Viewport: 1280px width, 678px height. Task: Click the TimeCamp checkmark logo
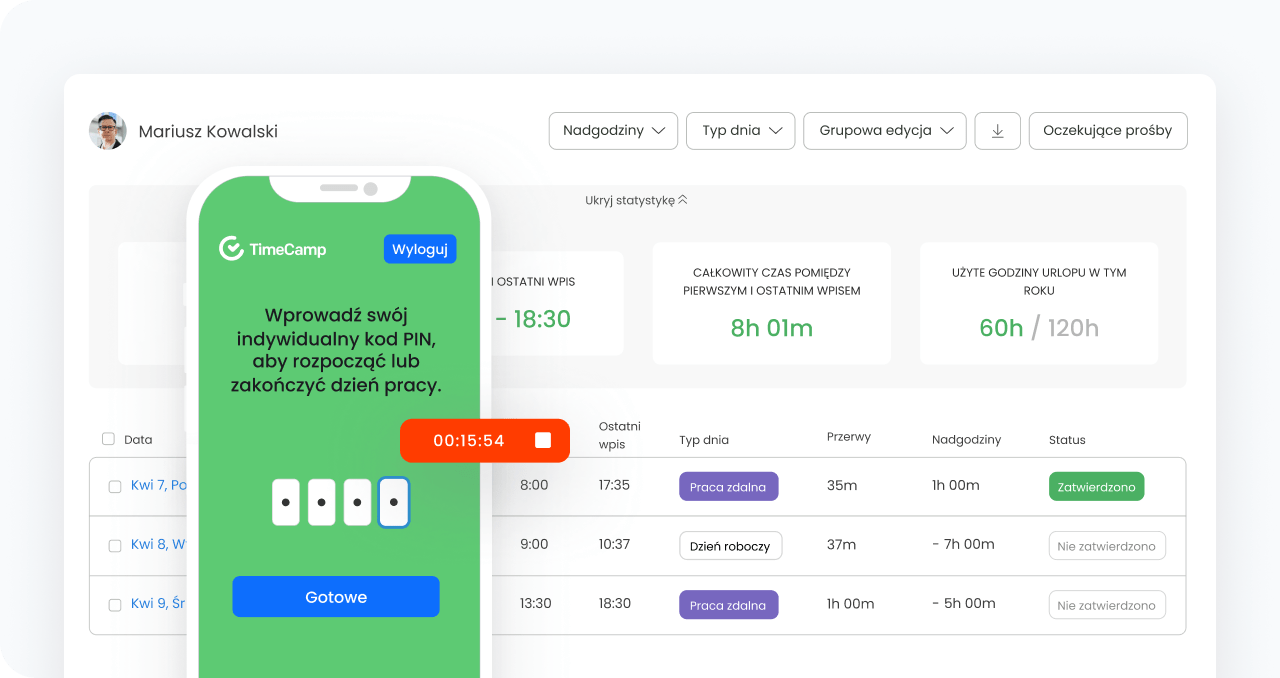click(x=231, y=248)
